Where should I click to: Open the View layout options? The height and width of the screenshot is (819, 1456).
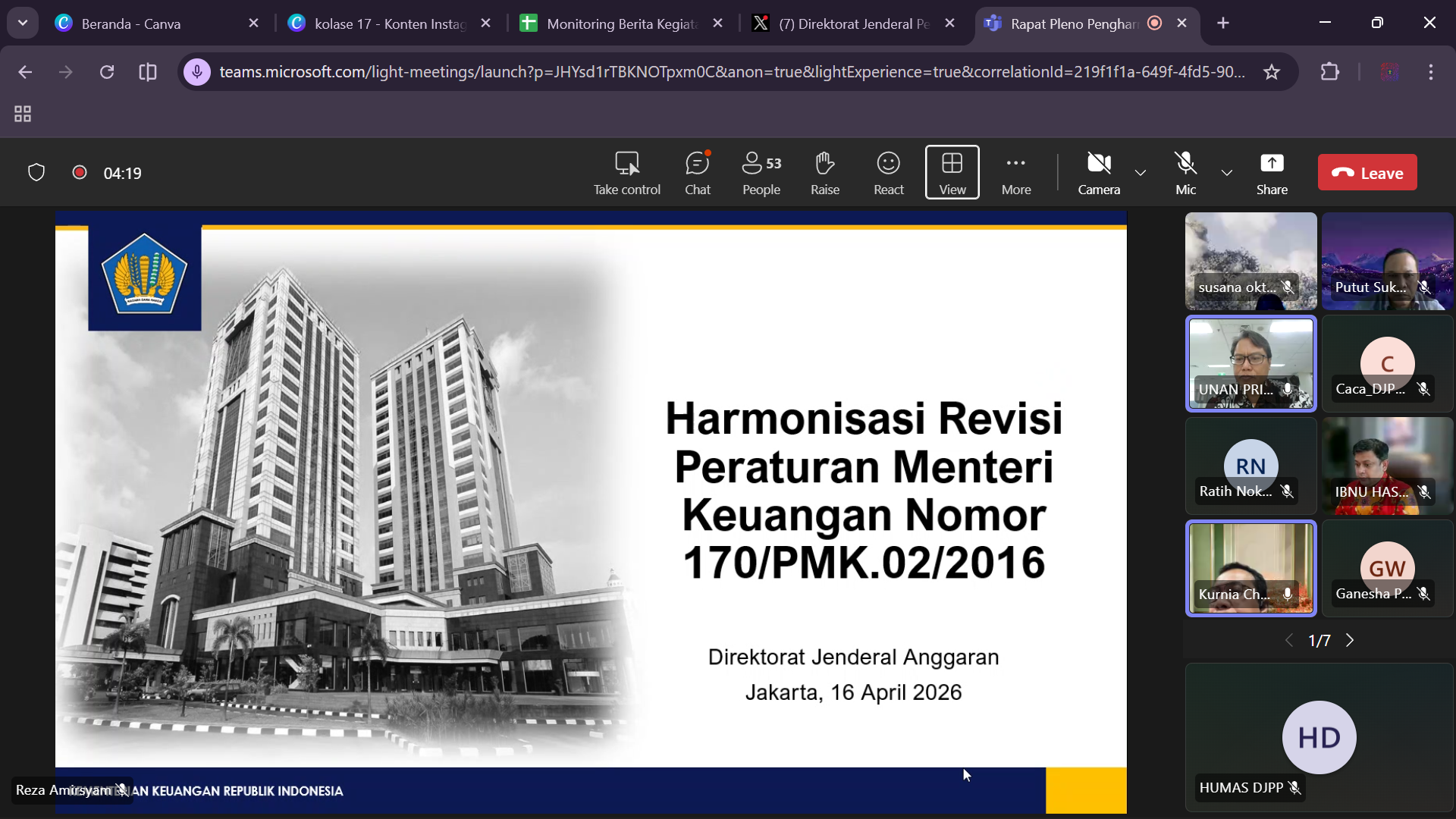pyautogui.click(x=952, y=173)
